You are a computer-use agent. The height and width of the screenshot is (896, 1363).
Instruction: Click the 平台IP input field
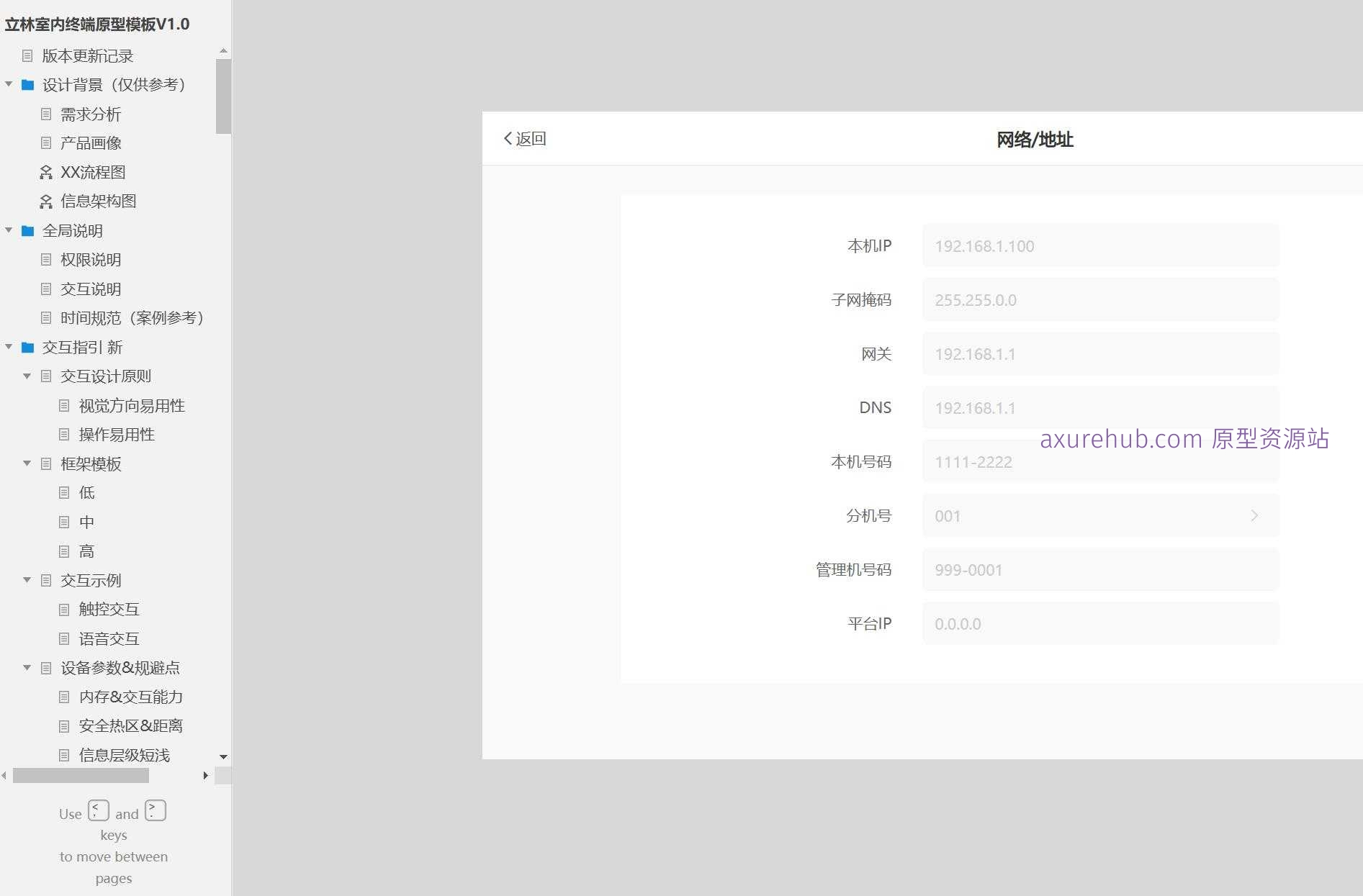(x=1100, y=623)
